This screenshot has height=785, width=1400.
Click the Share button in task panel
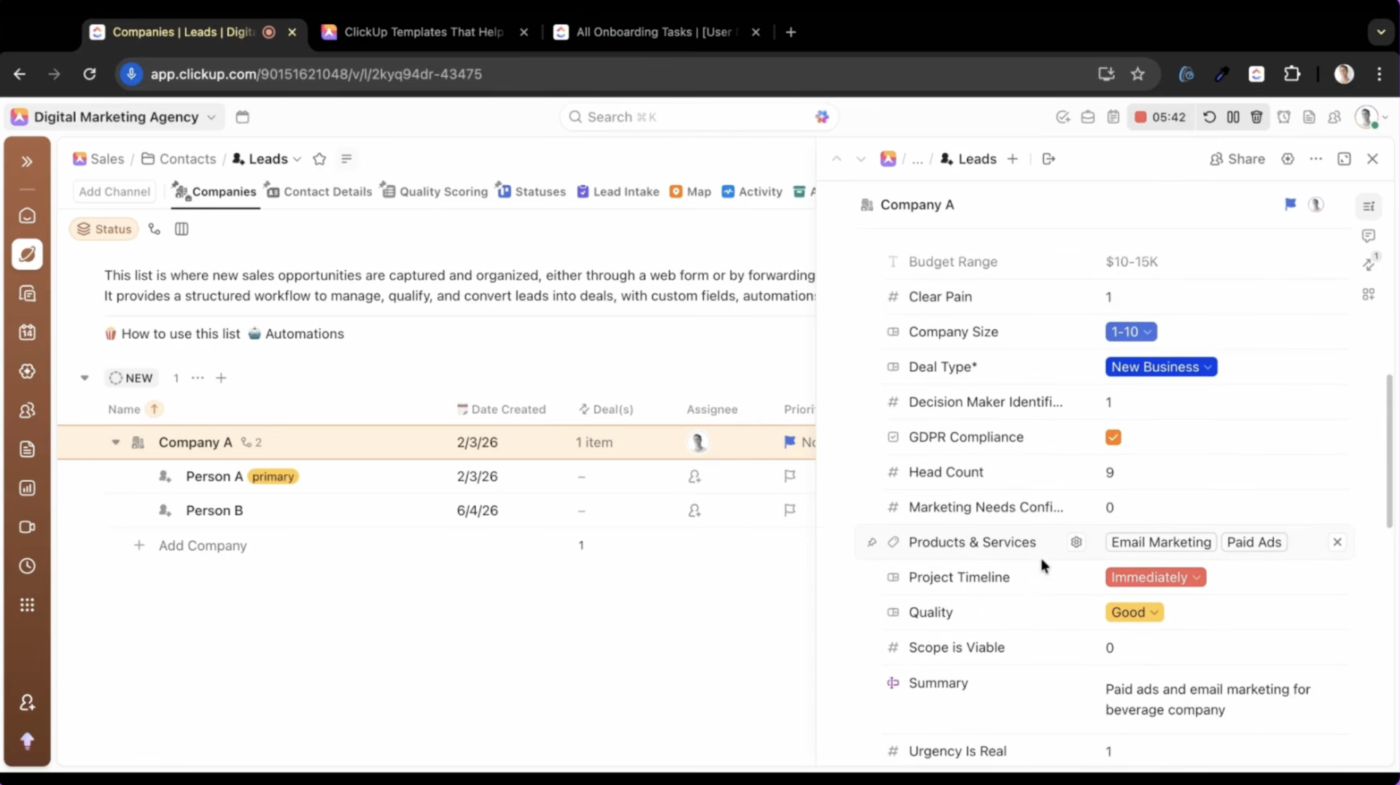click(1237, 159)
